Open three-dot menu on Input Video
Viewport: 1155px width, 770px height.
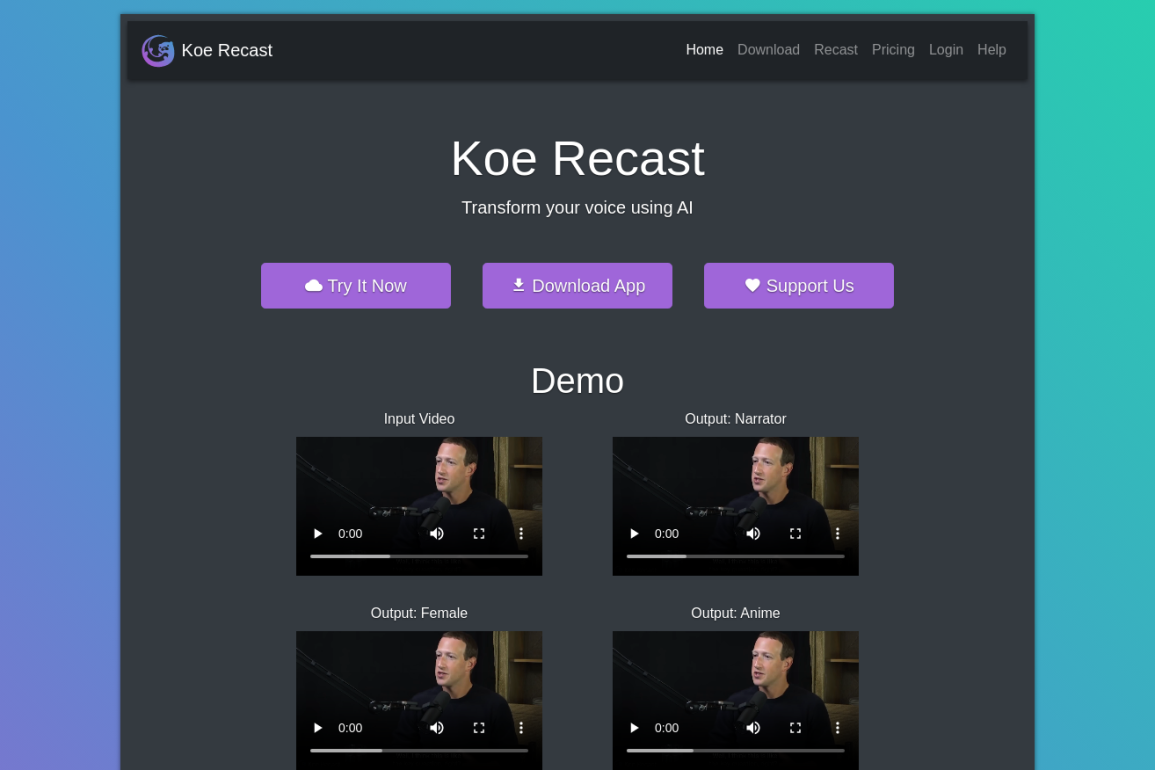pos(521,533)
